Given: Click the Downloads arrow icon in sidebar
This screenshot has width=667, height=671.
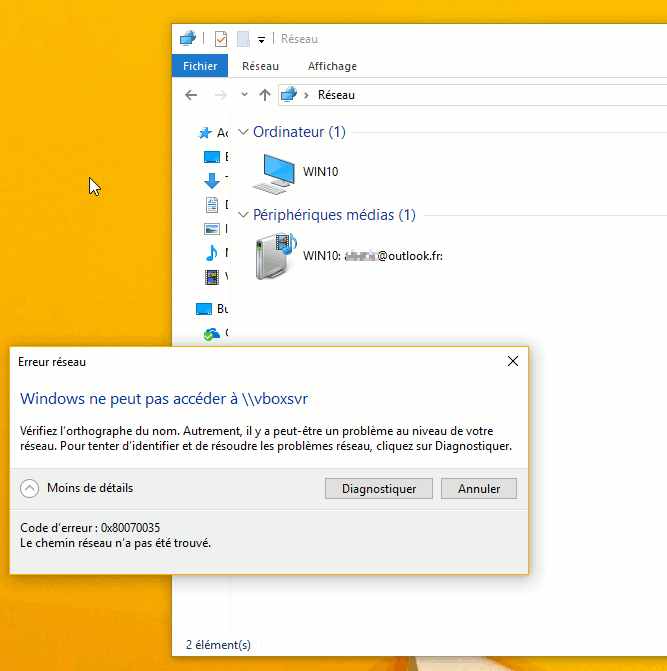Looking at the screenshot, I should [x=211, y=181].
